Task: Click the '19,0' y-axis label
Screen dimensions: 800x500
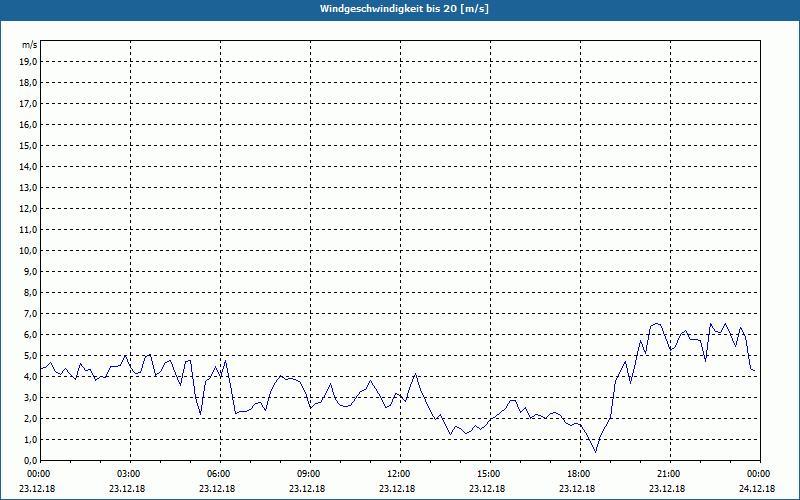Action: tap(28, 62)
